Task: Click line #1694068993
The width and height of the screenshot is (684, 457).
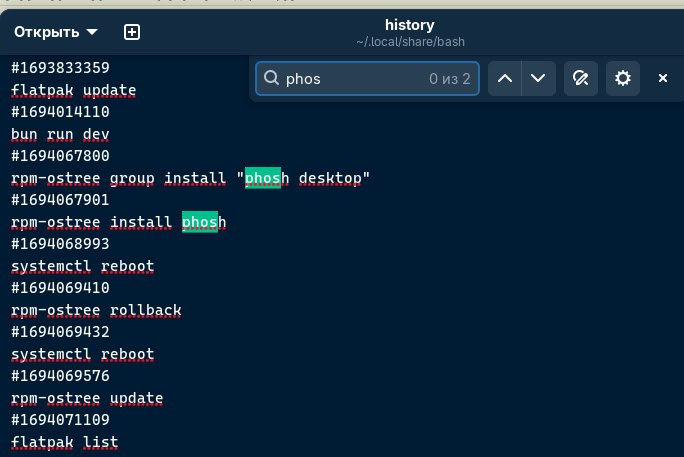Action: coord(60,244)
